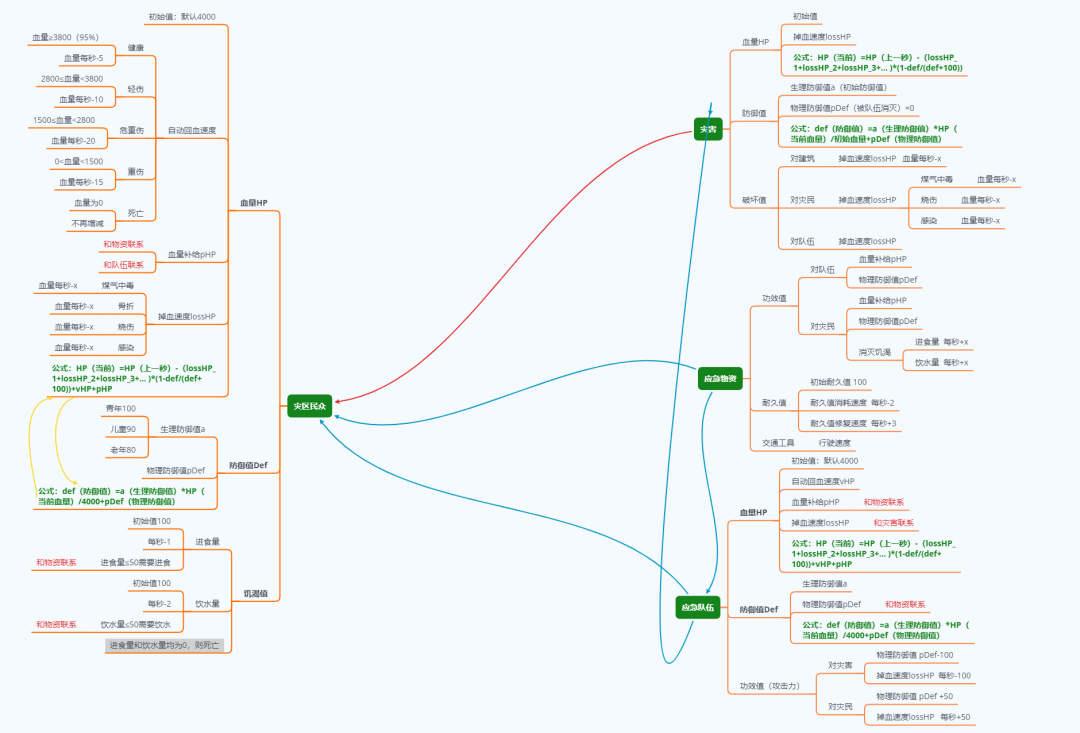Viewport: 1080px width, 733px height.
Task: Click the 饮水量 branch under 饥渴值
Action: point(207,604)
